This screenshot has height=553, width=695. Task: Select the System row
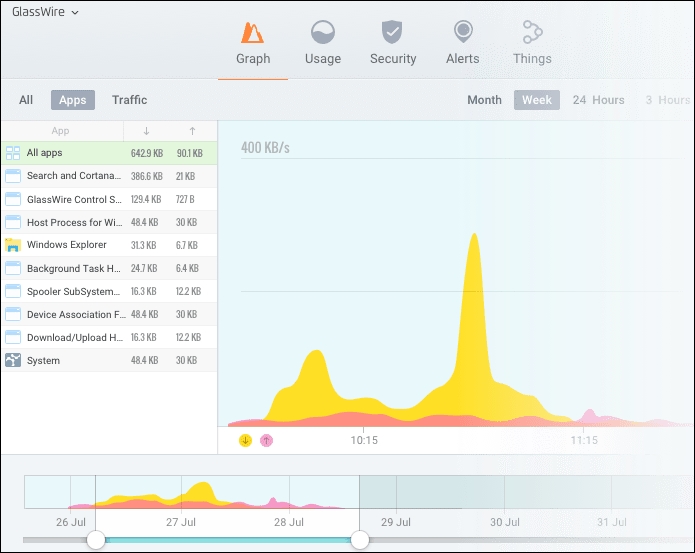pyautogui.click(x=109, y=360)
